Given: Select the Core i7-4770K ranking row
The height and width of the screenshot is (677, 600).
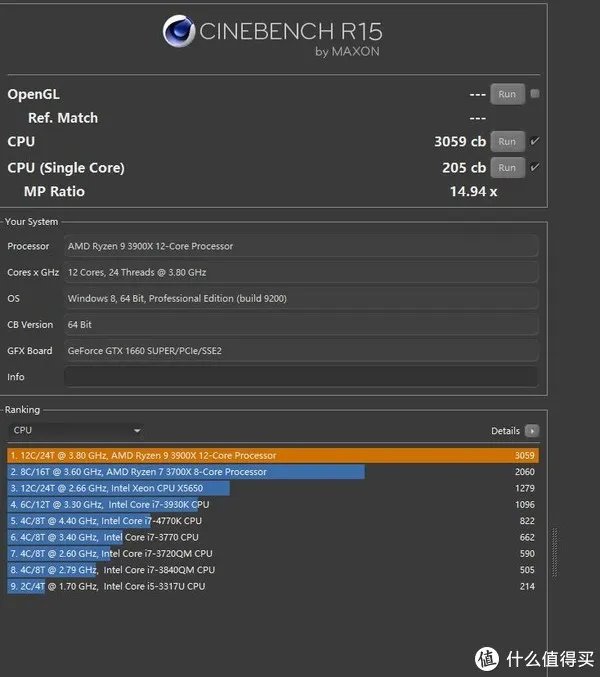Looking at the screenshot, I should (272, 521).
